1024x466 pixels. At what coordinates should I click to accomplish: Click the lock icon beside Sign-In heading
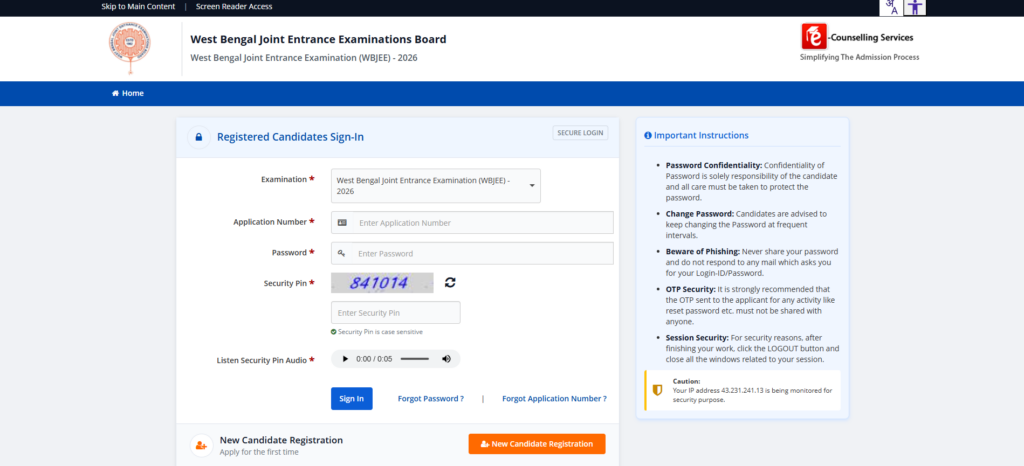pyautogui.click(x=199, y=137)
